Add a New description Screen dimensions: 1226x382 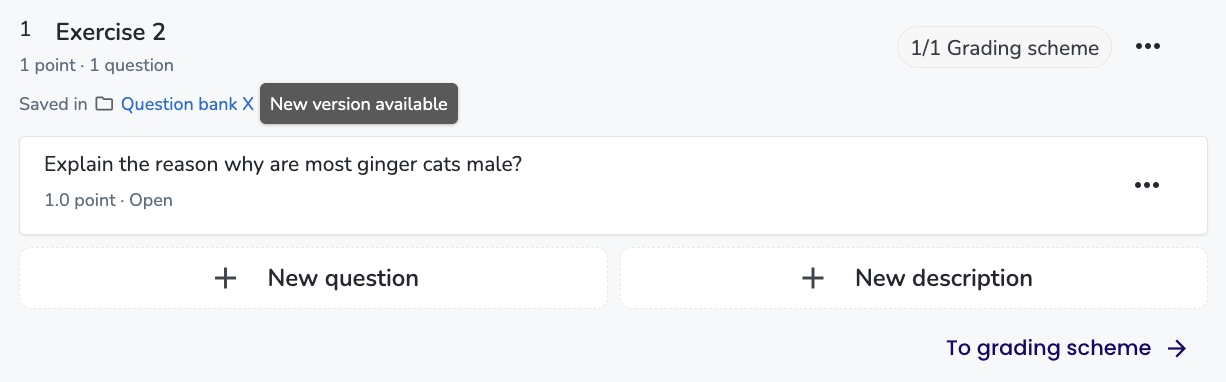[x=914, y=278]
